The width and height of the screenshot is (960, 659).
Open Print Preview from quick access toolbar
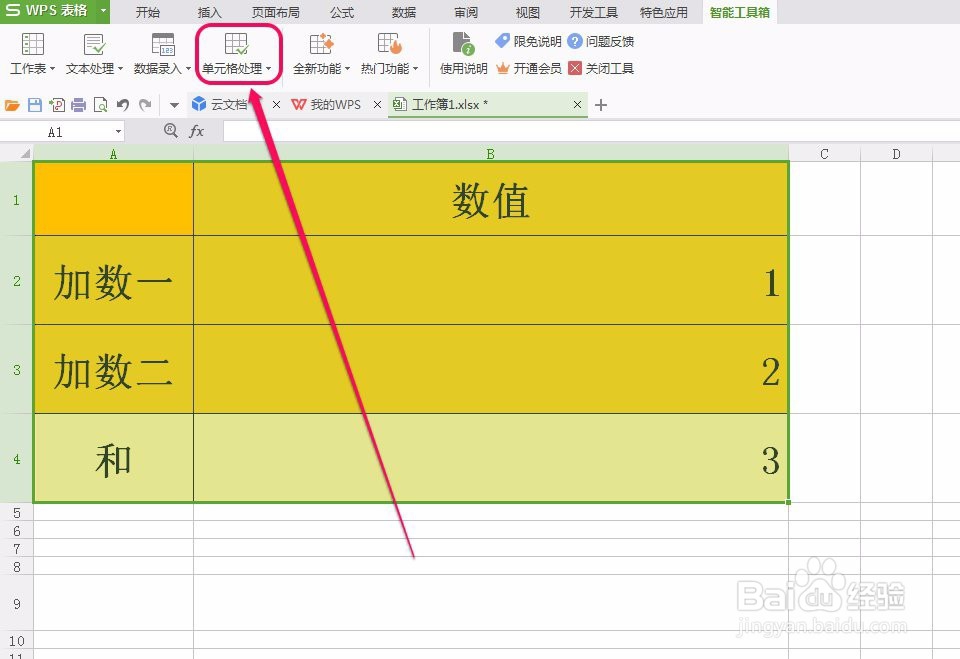pyautogui.click(x=99, y=104)
